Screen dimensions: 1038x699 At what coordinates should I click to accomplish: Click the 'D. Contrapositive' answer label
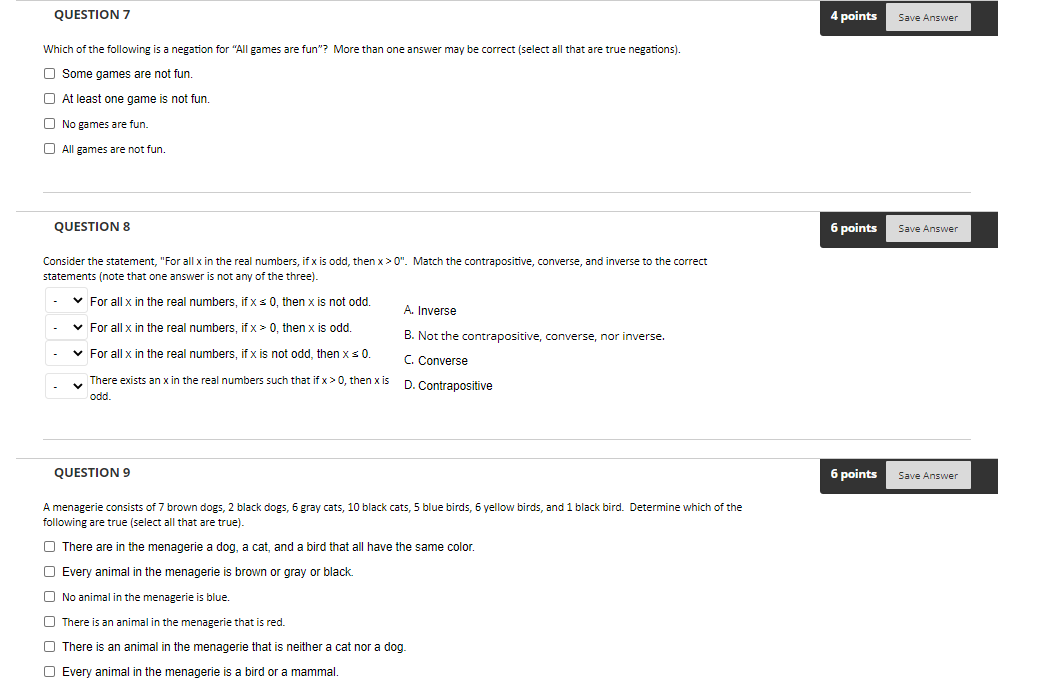448,386
